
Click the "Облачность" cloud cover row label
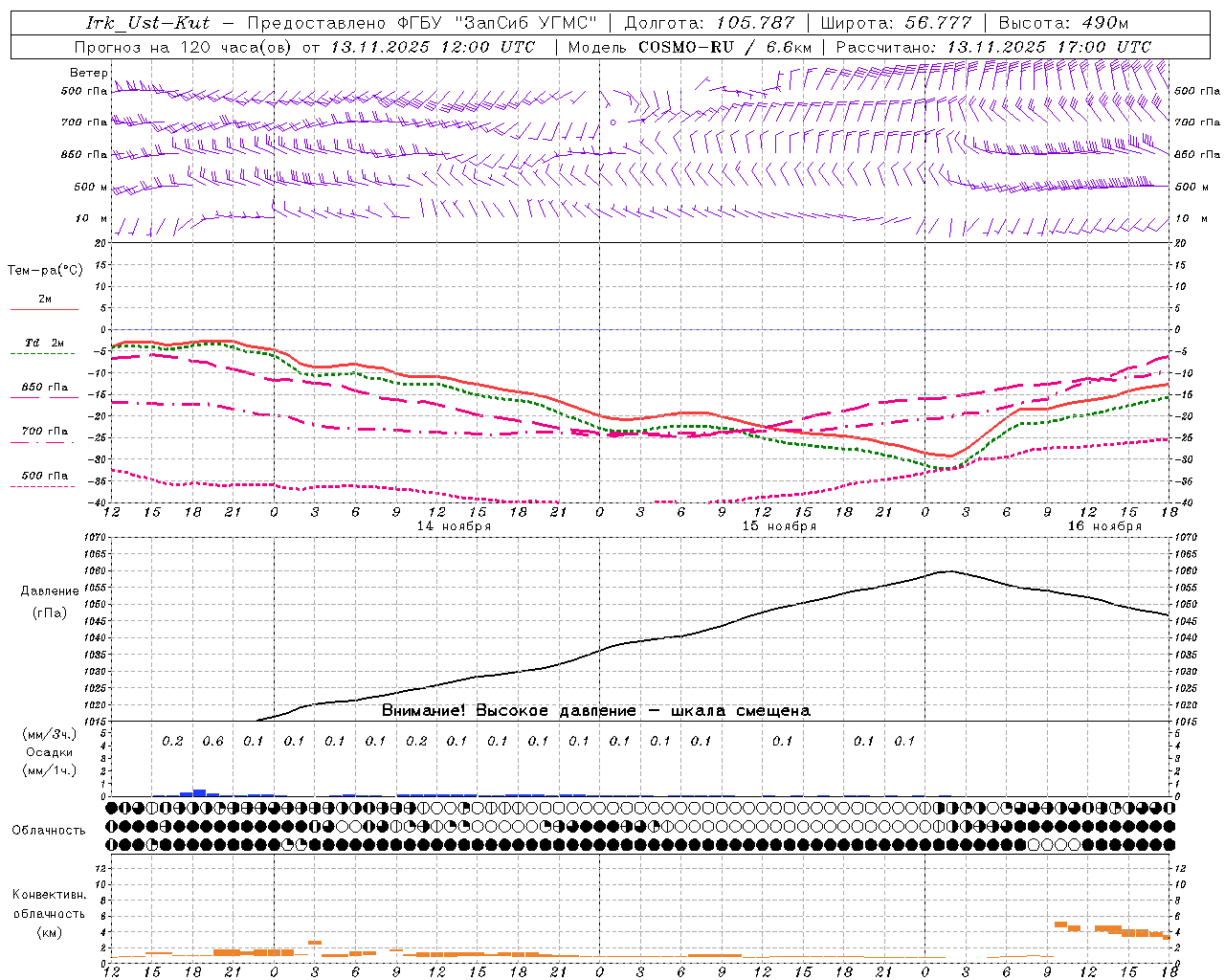click(49, 831)
